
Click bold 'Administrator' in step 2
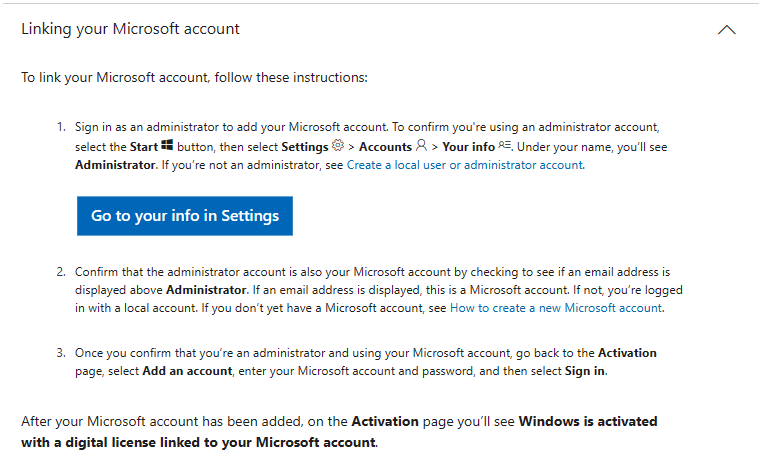(x=206, y=290)
